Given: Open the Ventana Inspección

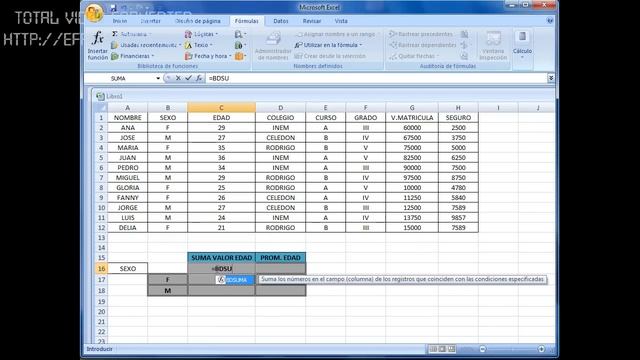Looking at the screenshot, I should click(493, 46).
